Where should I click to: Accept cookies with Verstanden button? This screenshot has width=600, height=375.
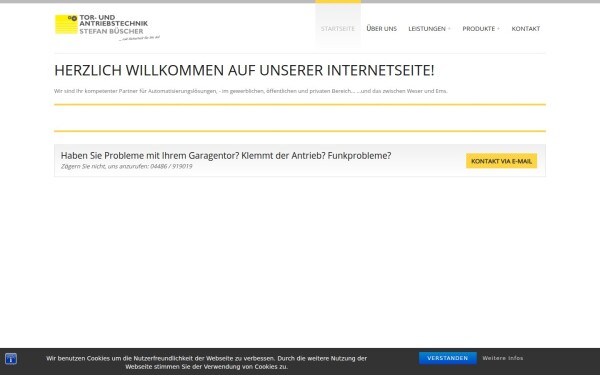pyautogui.click(x=448, y=358)
